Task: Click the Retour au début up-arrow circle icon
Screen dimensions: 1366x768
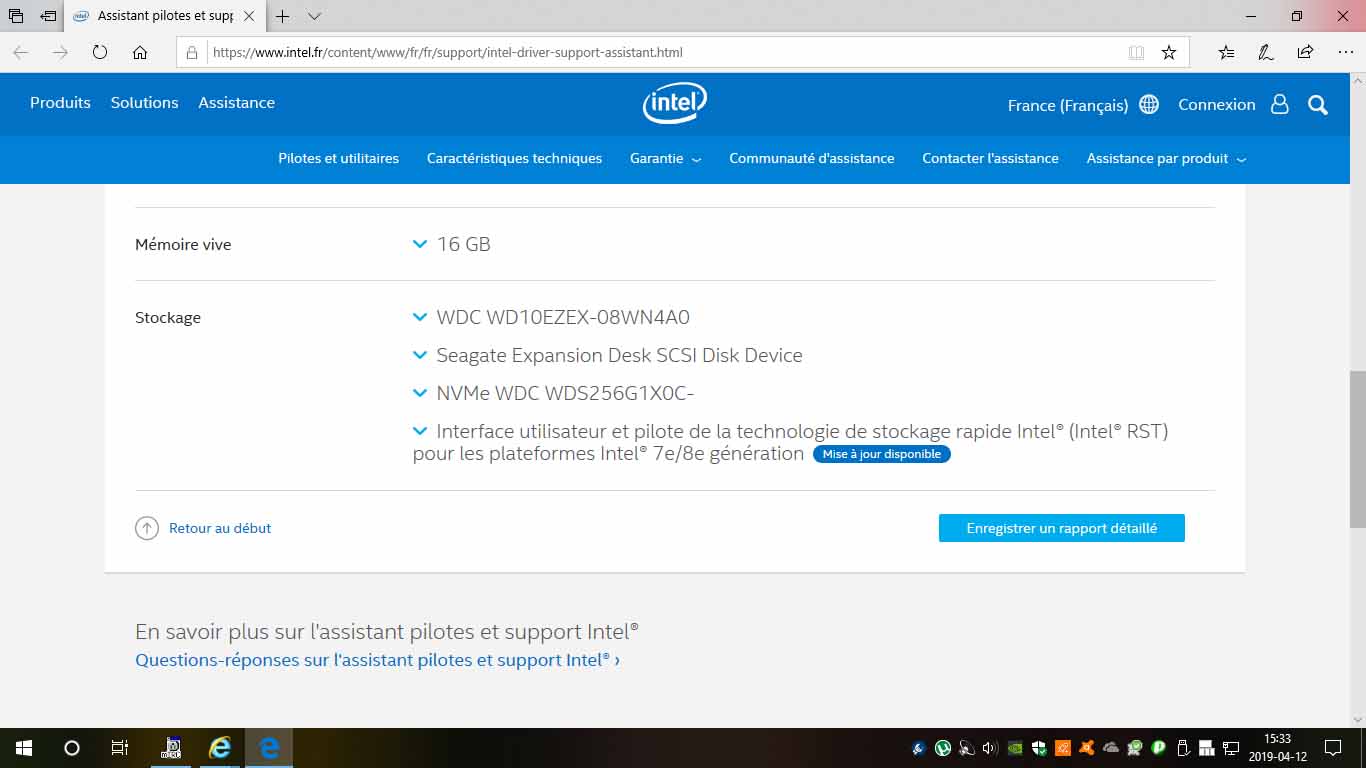Action: click(x=147, y=528)
